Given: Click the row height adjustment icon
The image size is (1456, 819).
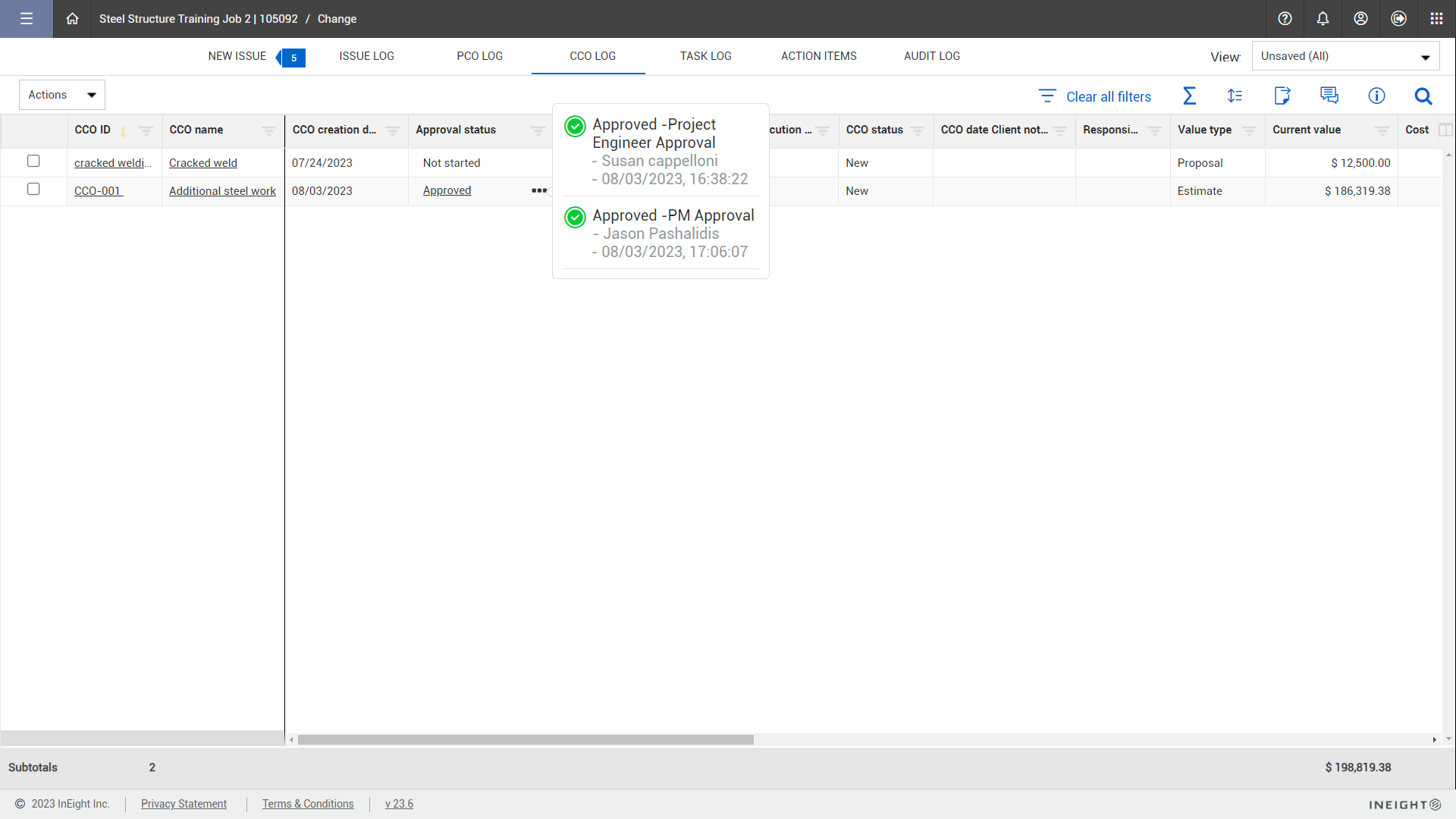Looking at the screenshot, I should point(1235,96).
